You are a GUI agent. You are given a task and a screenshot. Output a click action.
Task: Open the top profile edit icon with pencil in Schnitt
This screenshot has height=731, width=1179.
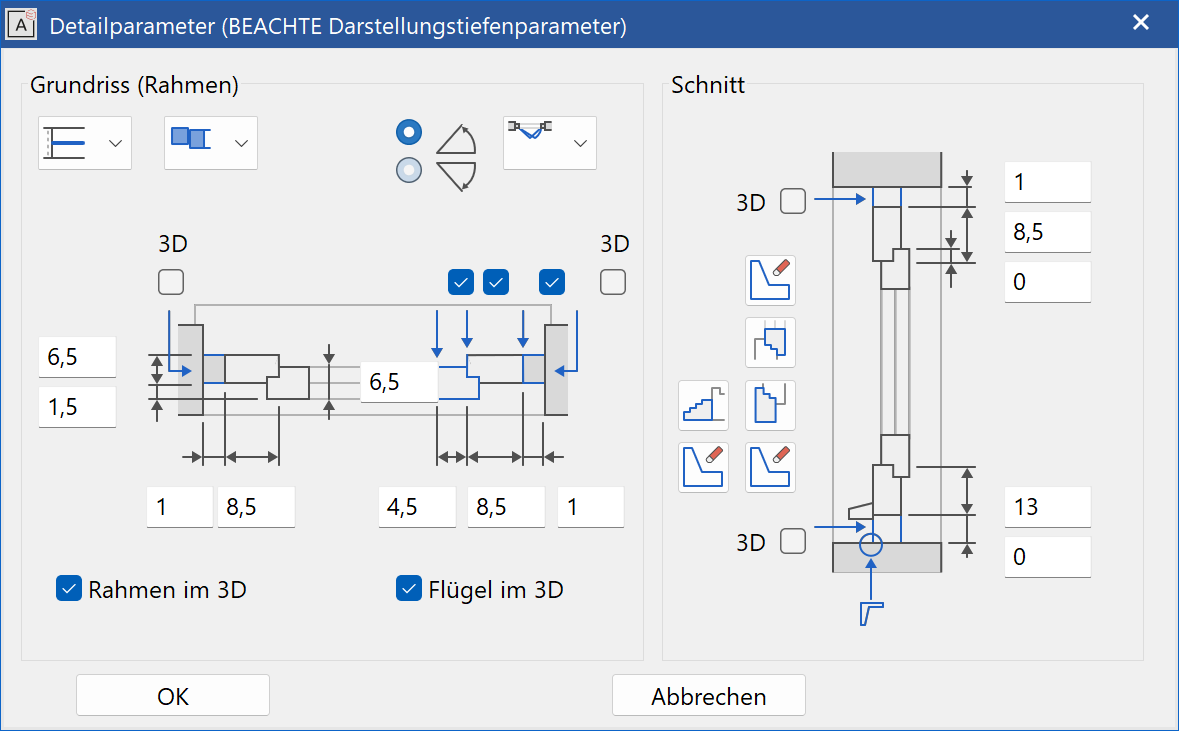[770, 281]
